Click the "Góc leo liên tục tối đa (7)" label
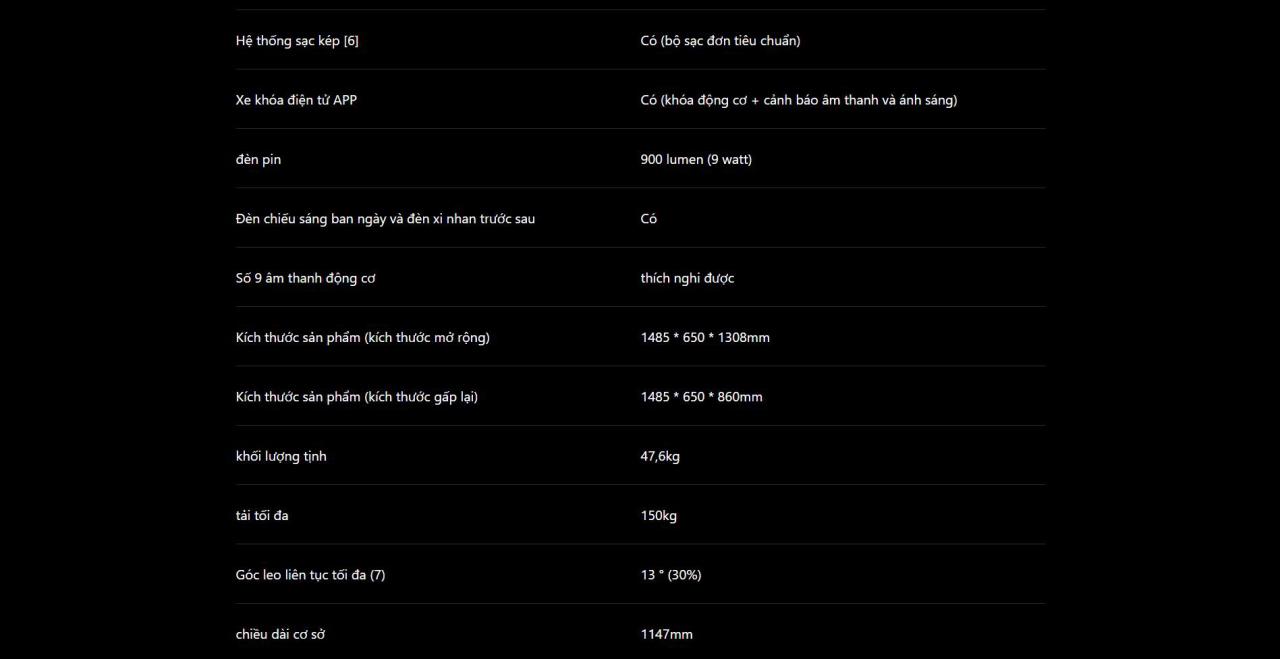Image resolution: width=1280 pixels, height=659 pixels. 310,575
